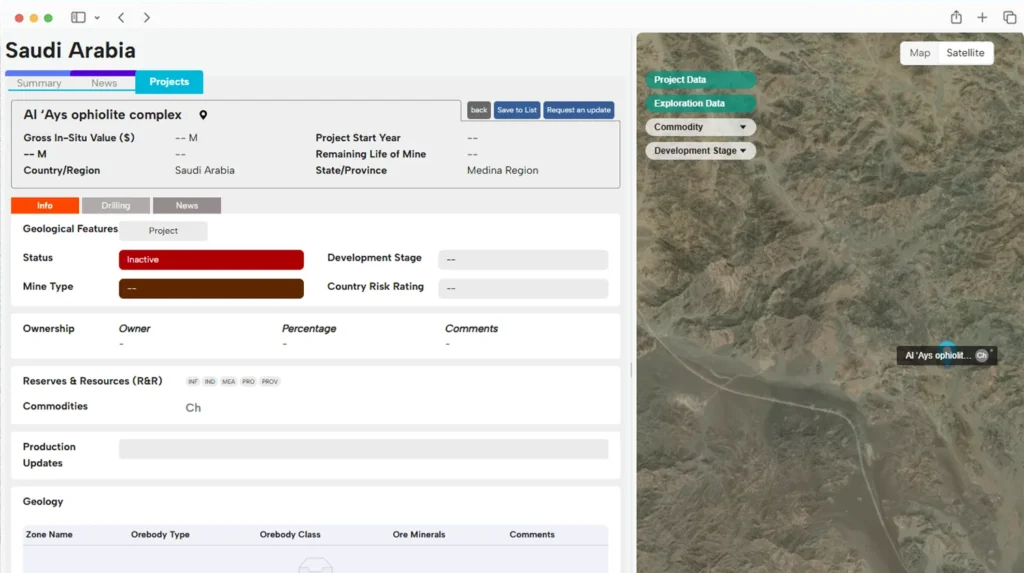Open the share icon in the toolbar

[x=956, y=18]
